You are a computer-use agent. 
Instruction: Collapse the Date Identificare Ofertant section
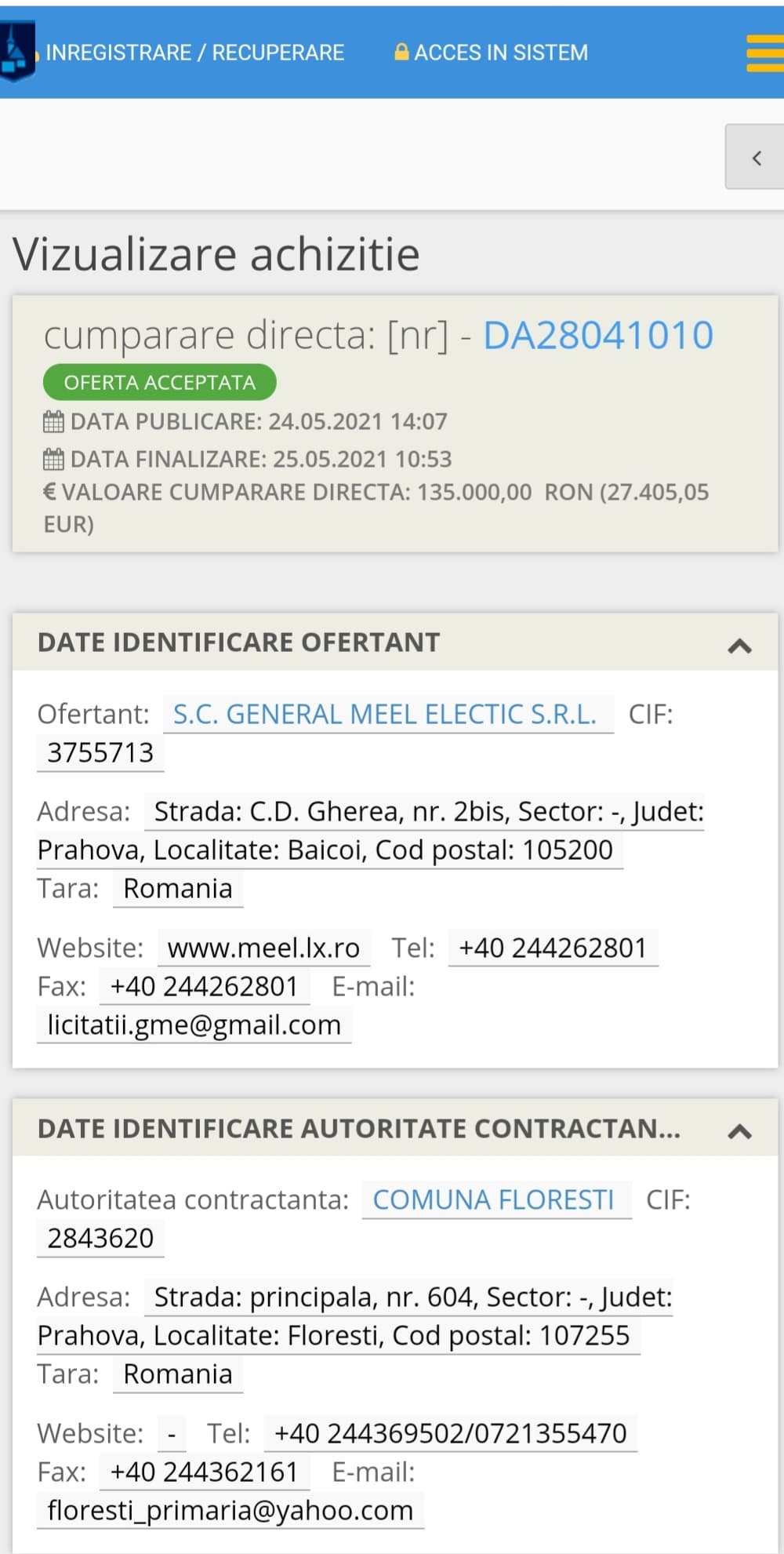[739, 646]
